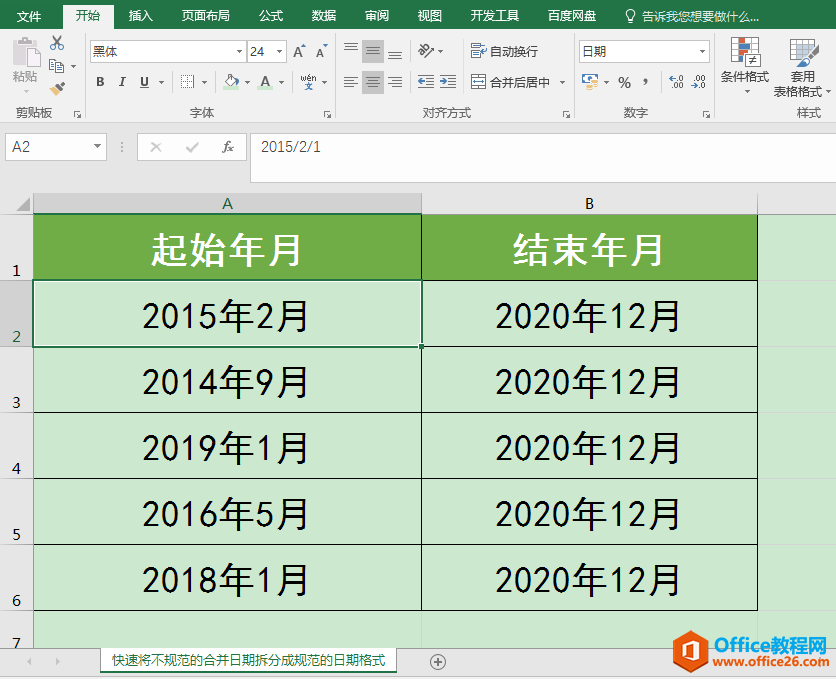
Task: Open alignment group dialog launcher
Action: tap(566, 114)
